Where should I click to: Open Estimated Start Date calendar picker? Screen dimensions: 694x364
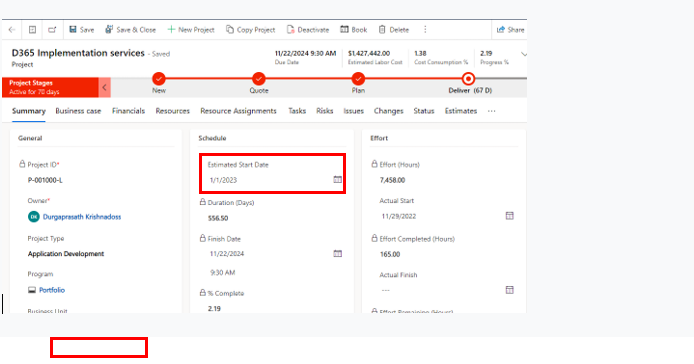338,180
